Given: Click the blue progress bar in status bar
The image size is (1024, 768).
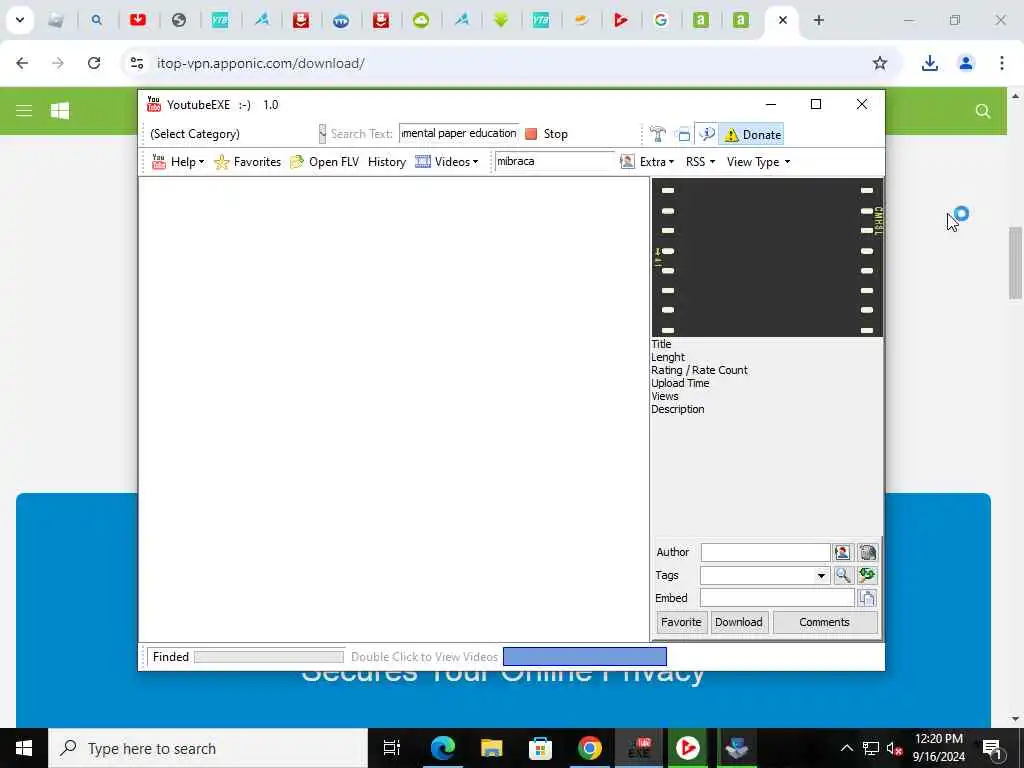Looking at the screenshot, I should (x=584, y=656).
